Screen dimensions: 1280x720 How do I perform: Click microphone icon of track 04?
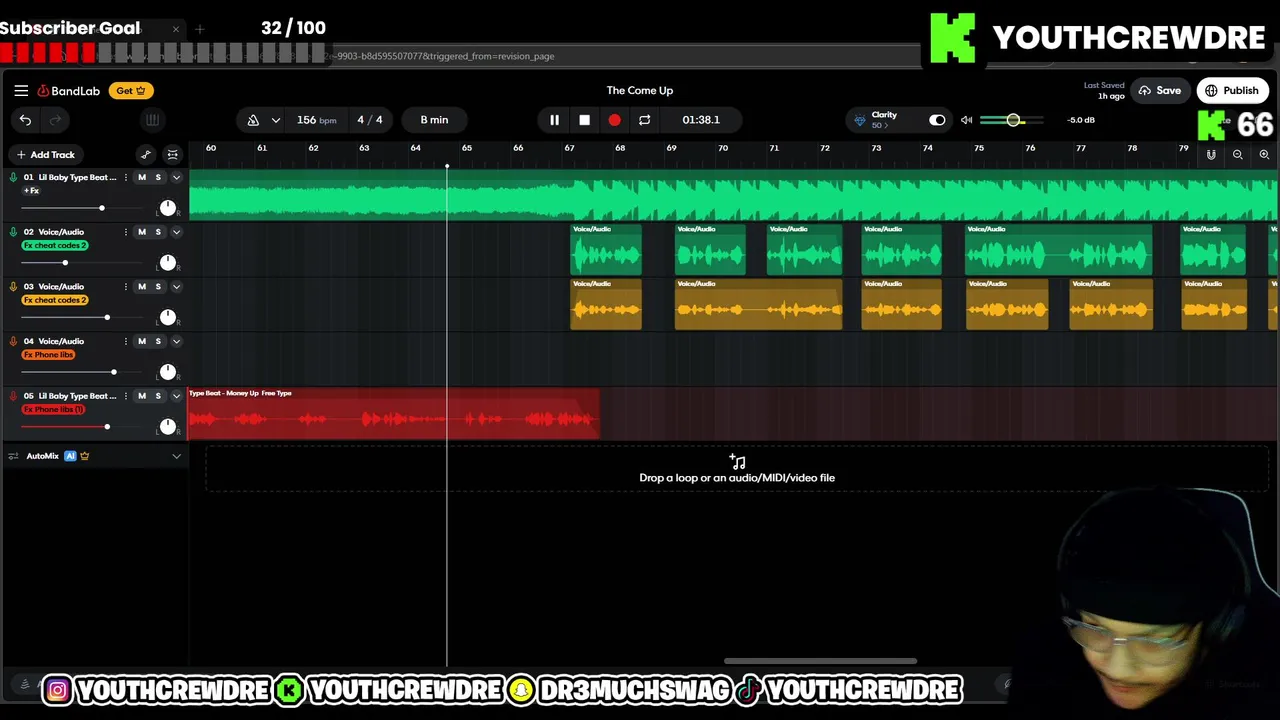click(x=13, y=341)
